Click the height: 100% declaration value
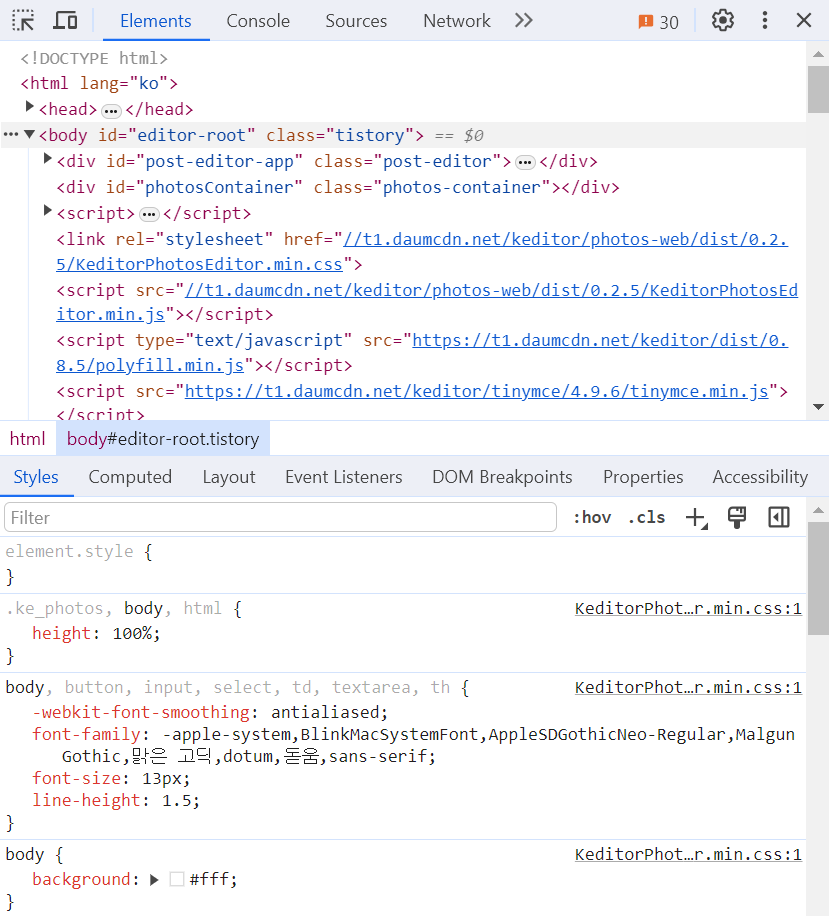This screenshot has height=916, width=829. tap(133, 634)
